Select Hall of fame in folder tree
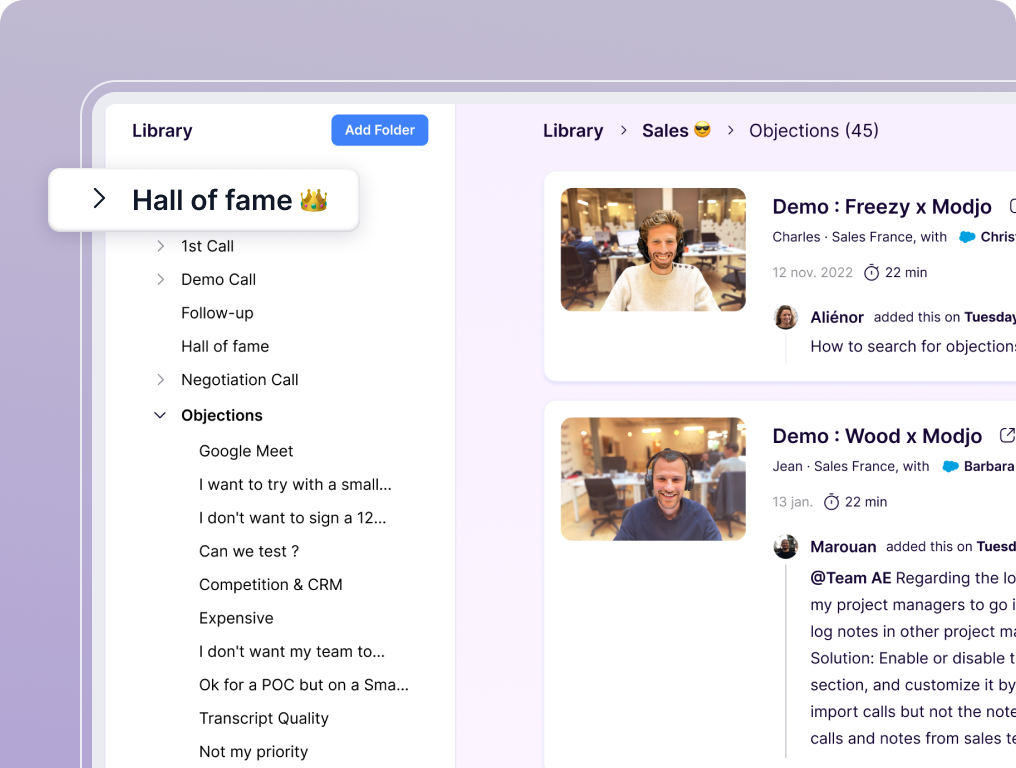This screenshot has width=1016, height=768. (x=225, y=346)
